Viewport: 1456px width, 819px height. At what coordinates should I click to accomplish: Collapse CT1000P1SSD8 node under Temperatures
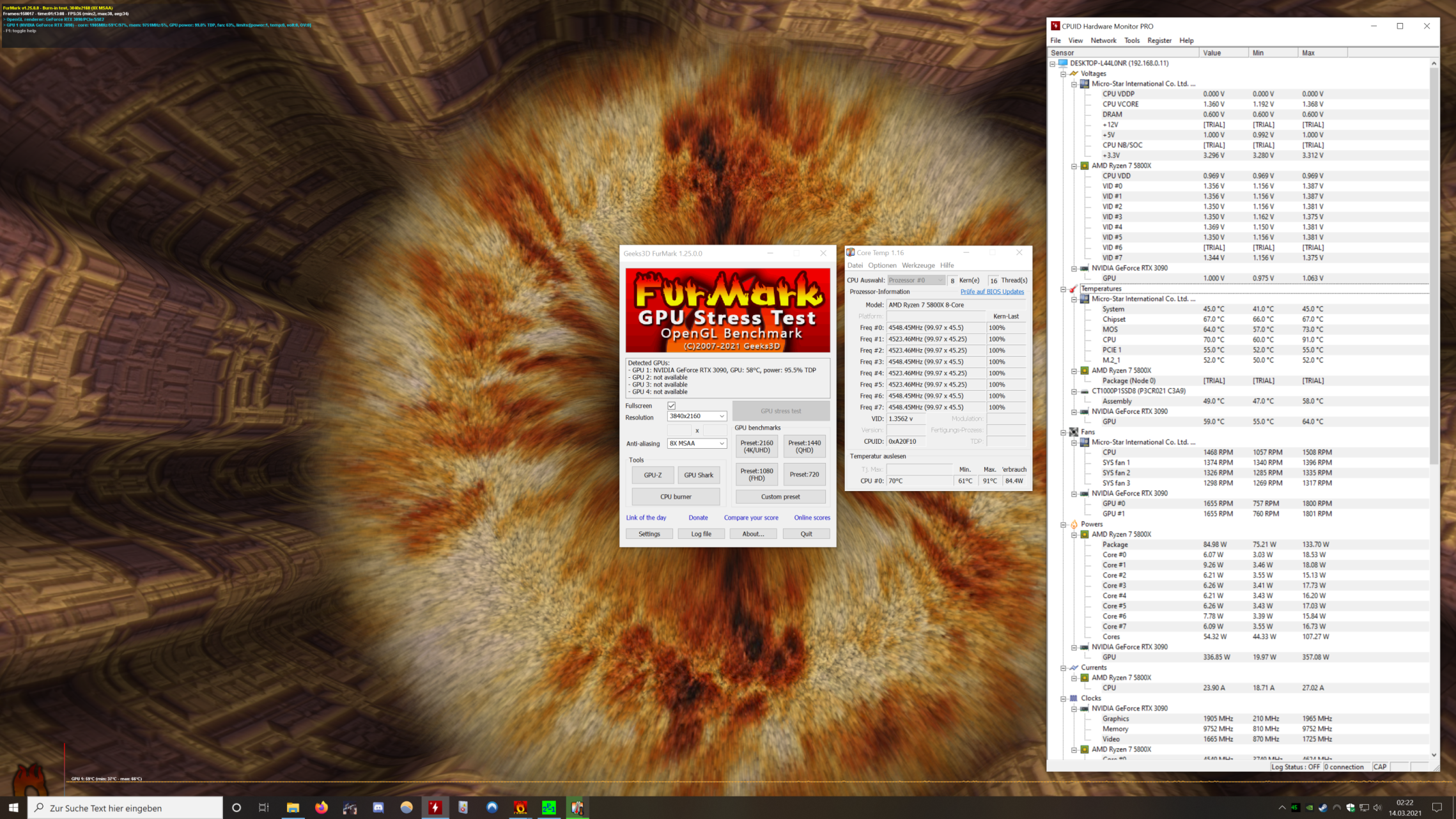pyautogui.click(x=1074, y=391)
